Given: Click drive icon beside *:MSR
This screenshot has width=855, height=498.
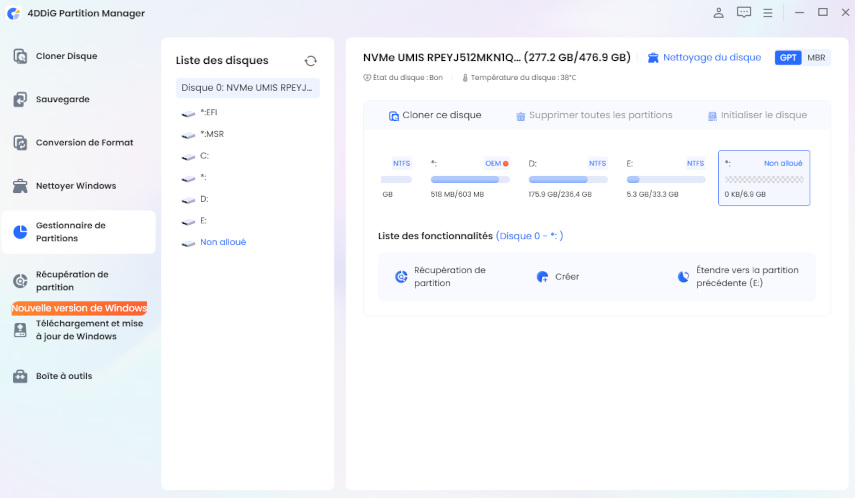Looking at the screenshot, I should click(x=188, y=135).
